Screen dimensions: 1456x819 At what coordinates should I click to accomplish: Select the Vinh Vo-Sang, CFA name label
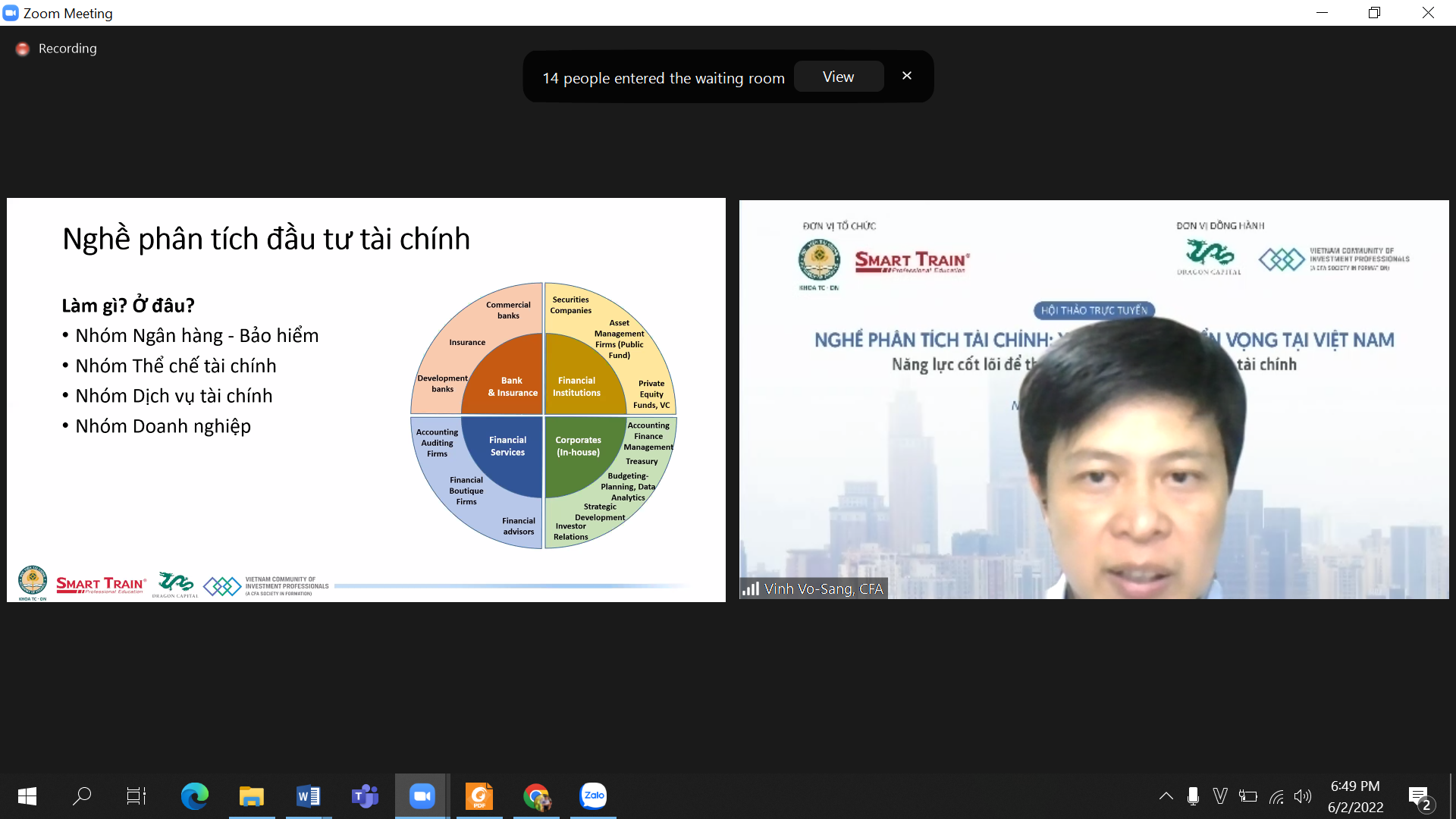tap(824, 588)
